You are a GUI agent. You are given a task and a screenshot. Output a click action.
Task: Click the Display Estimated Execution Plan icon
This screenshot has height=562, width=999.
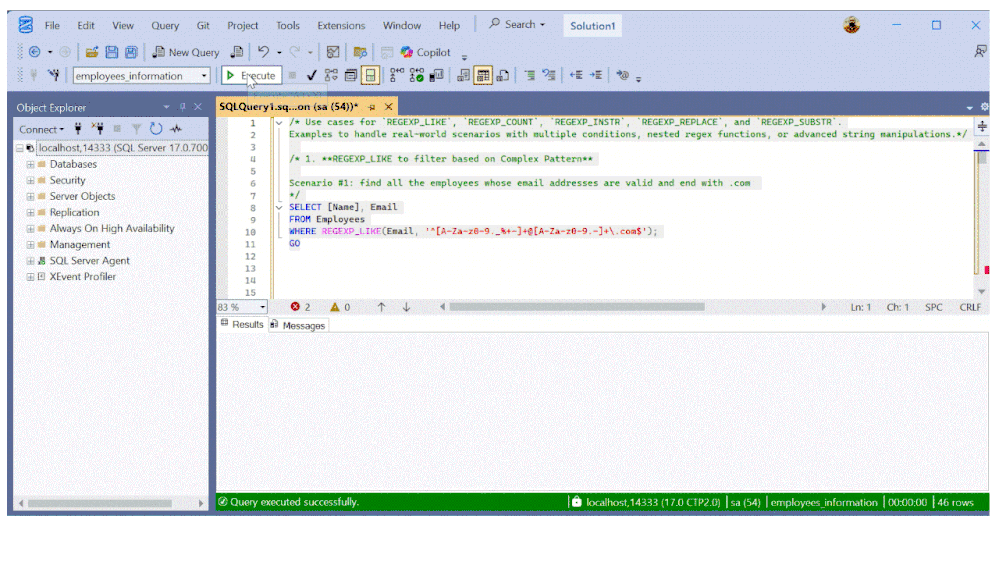point(331,75)
